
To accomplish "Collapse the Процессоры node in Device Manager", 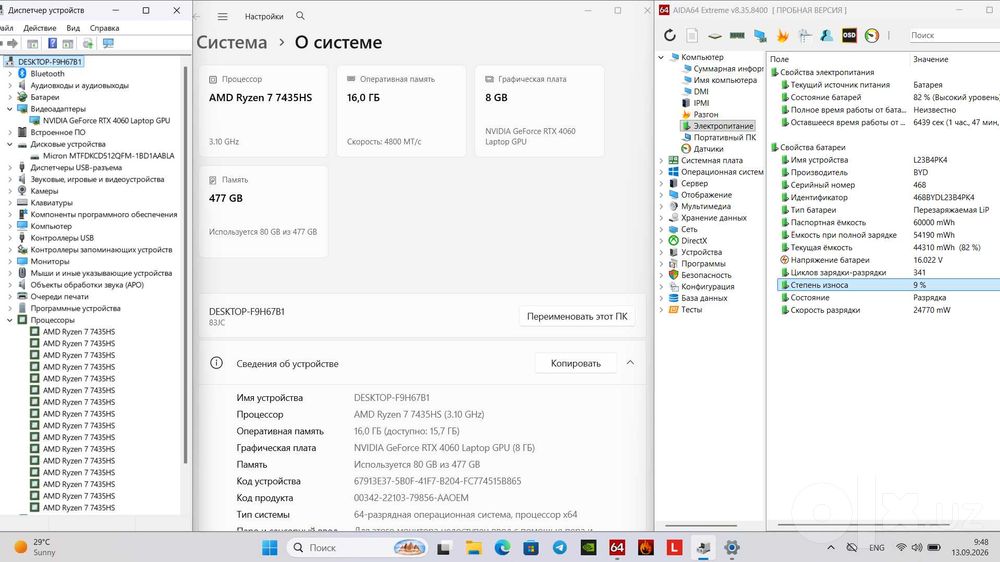I will coord(10,320).
